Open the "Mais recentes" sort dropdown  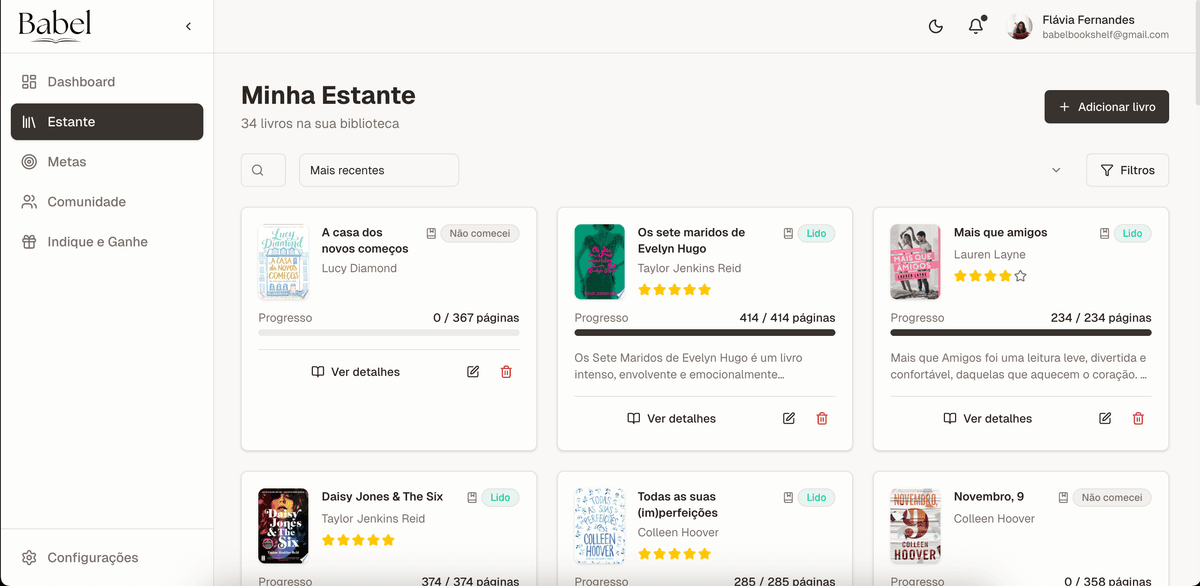pyautogui.click(x=378, y=170)
